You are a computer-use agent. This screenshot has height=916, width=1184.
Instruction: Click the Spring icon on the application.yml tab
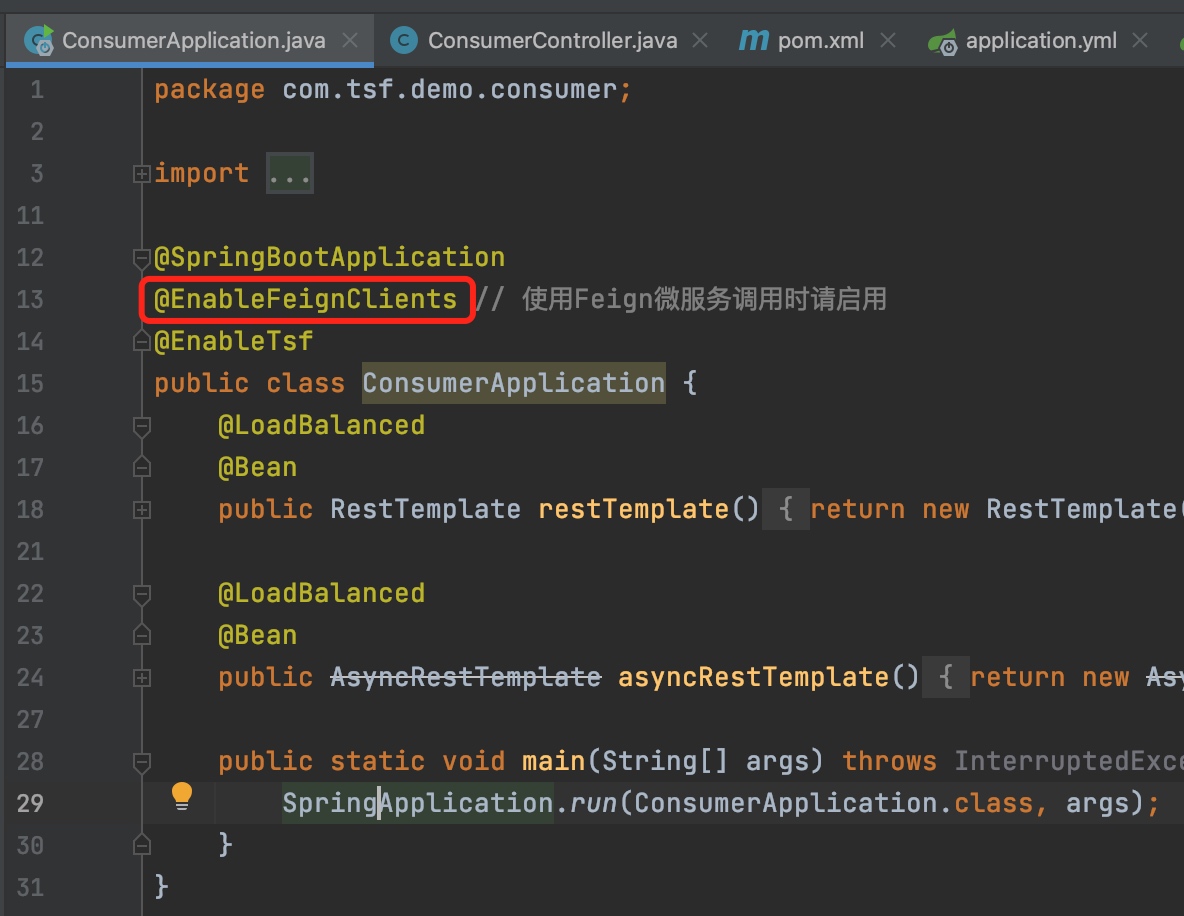(x=942, y=42)
